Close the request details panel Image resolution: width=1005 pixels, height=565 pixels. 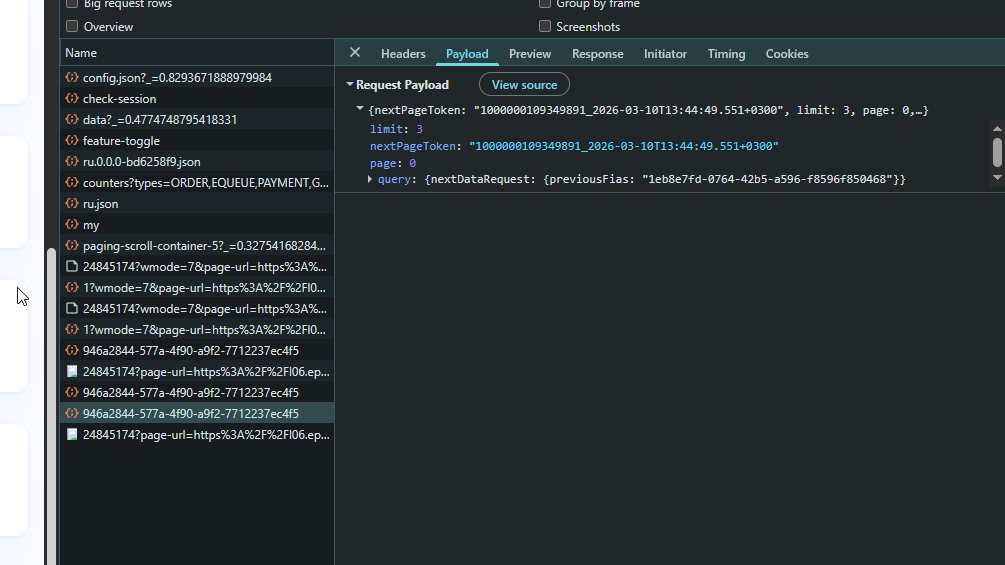[x=354, y=53]
